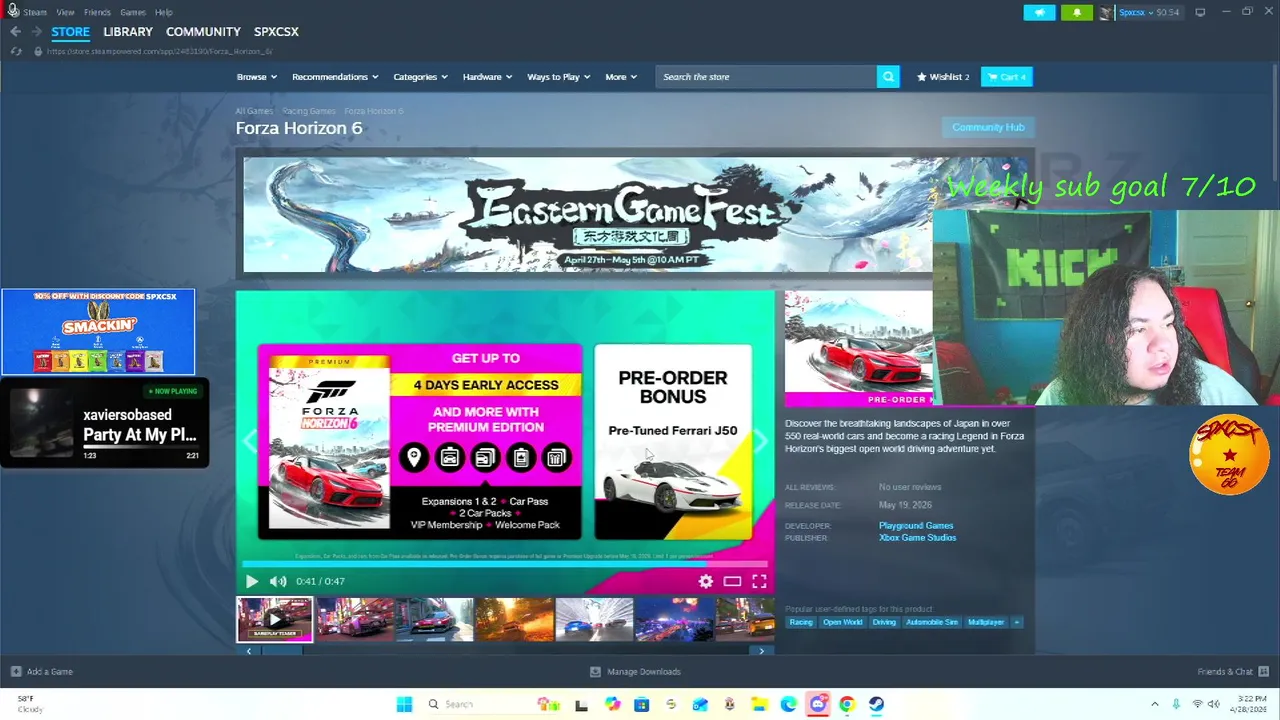Image resolution: width=1280 pixels, height=720 pixels.
Task: Expand the Ways to Play dropdown
Action: [x=558, y=77]
